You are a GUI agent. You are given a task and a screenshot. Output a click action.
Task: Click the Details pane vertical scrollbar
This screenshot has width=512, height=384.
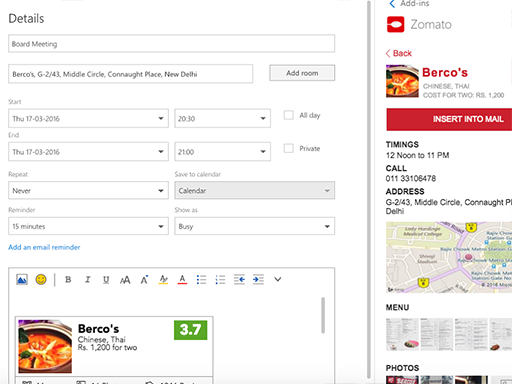click(x=369, y=190)
